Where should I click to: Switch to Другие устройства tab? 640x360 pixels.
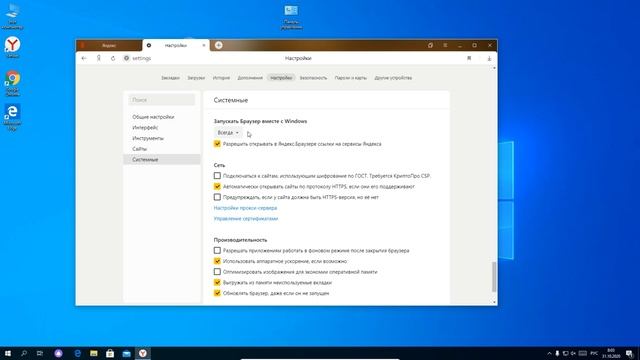click(393, 78)
